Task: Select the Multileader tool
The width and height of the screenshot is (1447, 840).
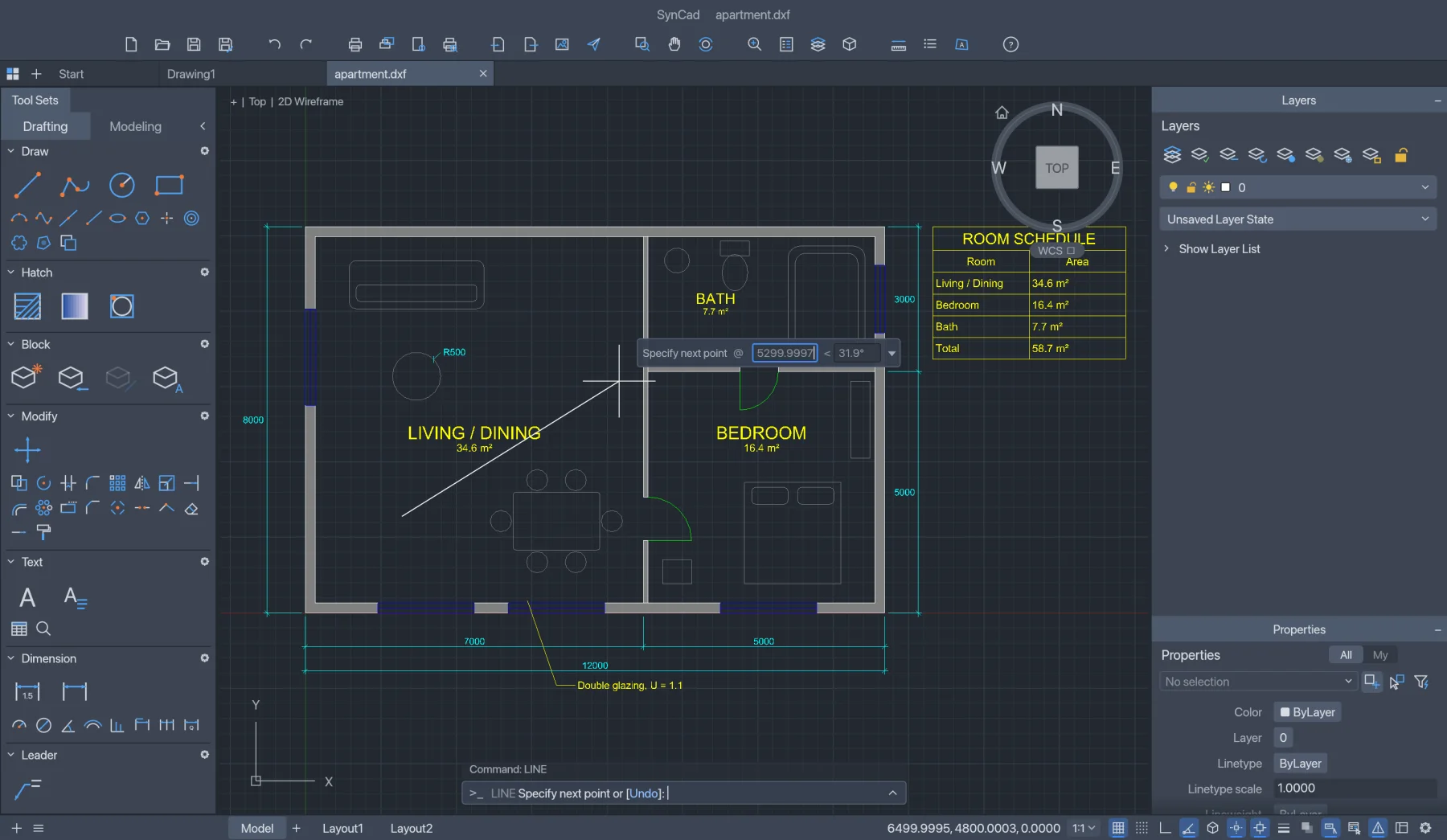Action: click(27, 789)
